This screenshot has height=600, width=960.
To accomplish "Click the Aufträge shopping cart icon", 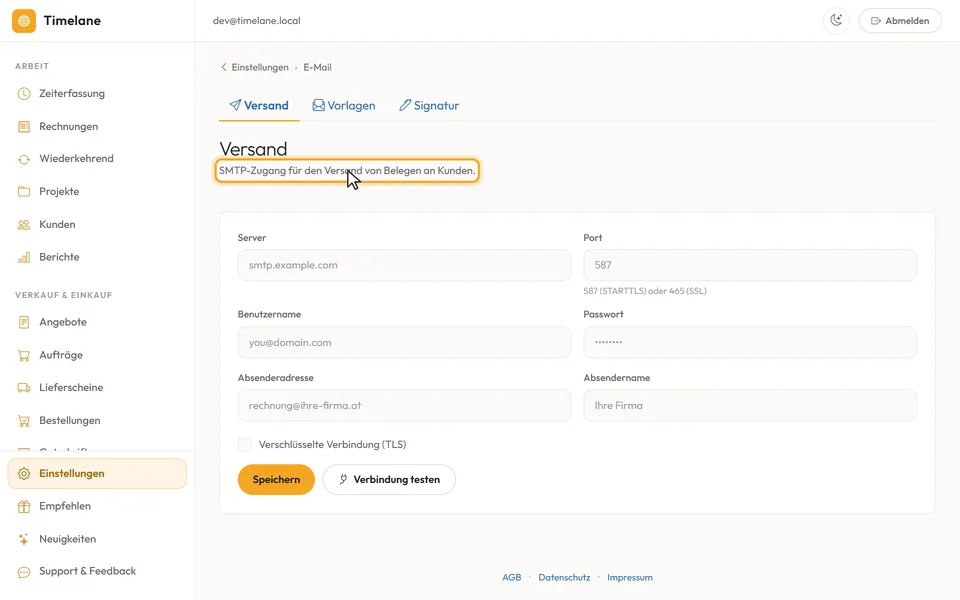I will click(x=24, y=355).
